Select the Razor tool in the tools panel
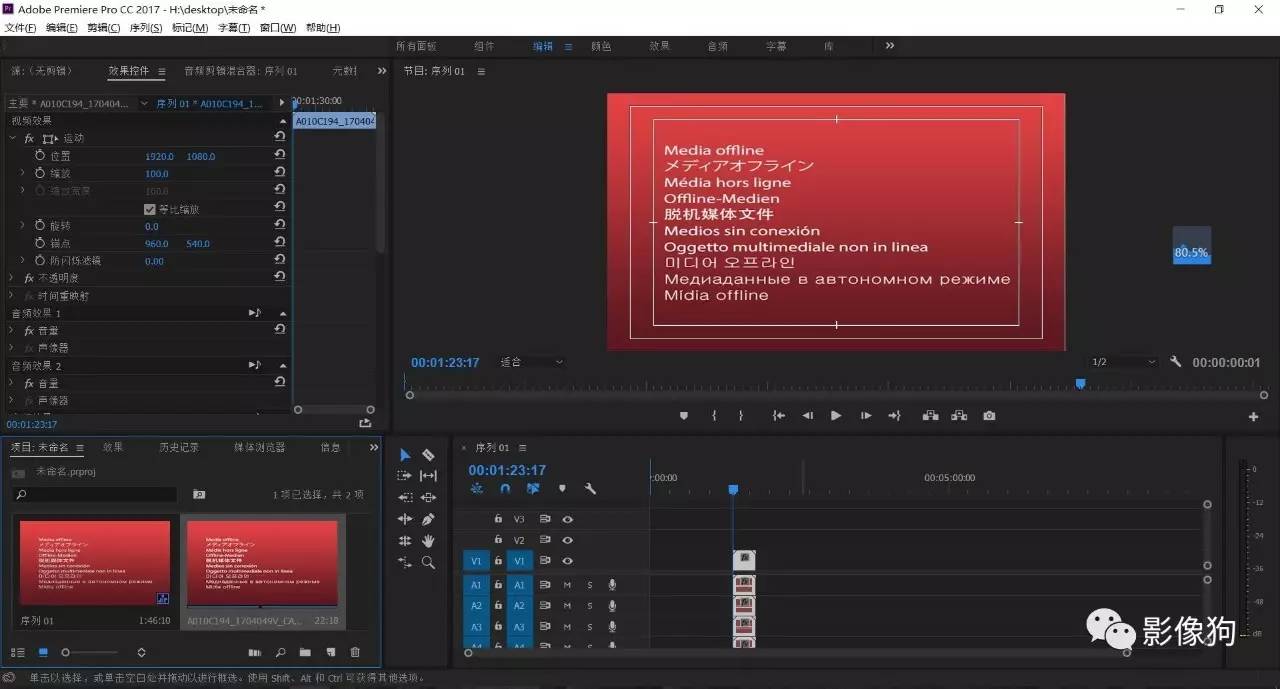Screen dimensions: 1280x689 pyautogui.click(x=428, y=455)
